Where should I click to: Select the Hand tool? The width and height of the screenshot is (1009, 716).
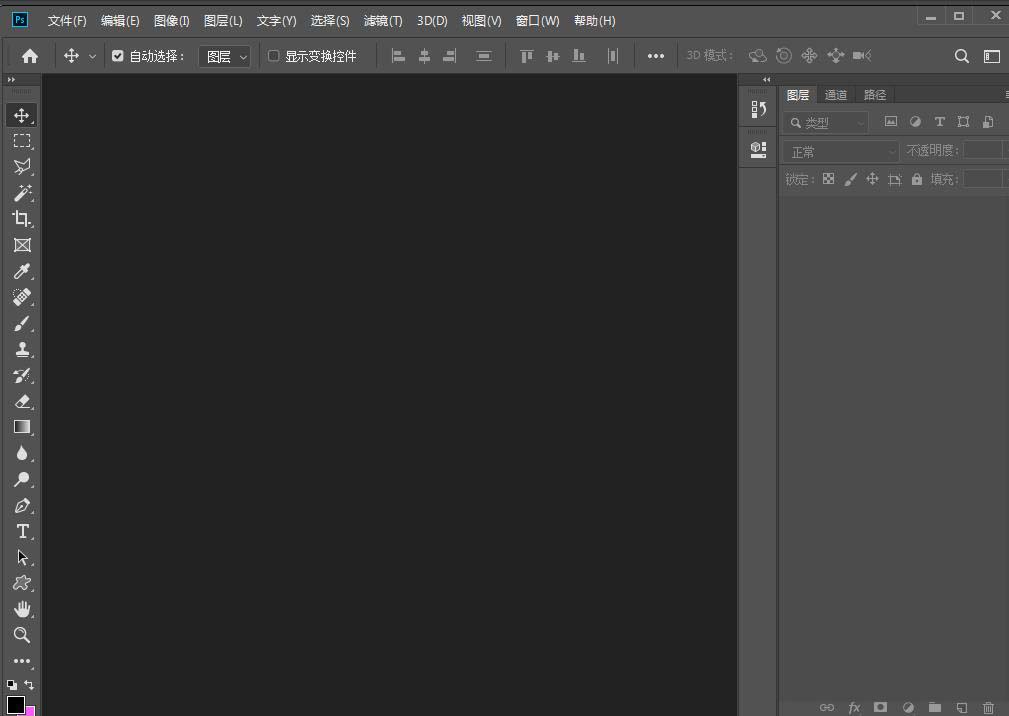click(x=22, y=609)
